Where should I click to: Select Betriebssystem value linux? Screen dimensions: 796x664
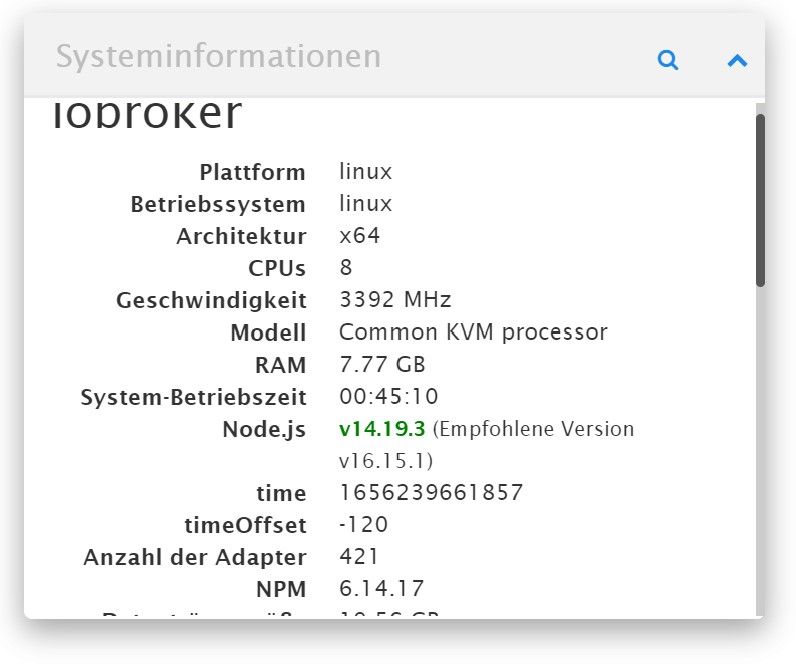tap(366, 204)
